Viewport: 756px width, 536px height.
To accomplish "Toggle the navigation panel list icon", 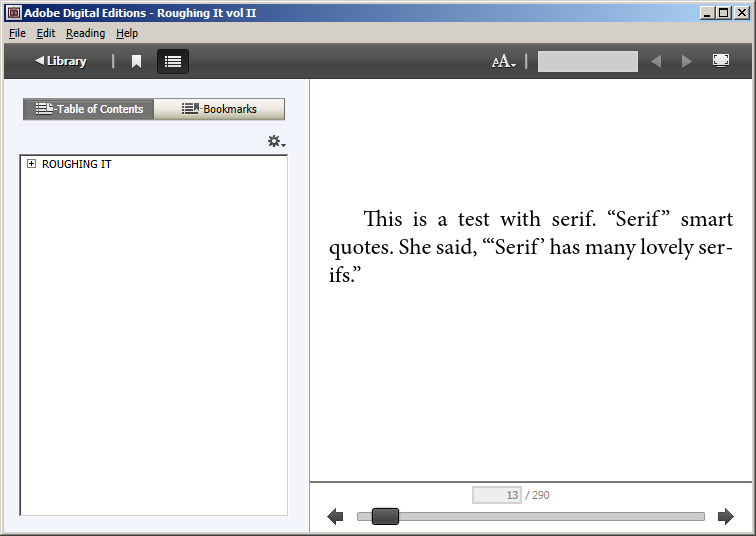I will 173,61.
